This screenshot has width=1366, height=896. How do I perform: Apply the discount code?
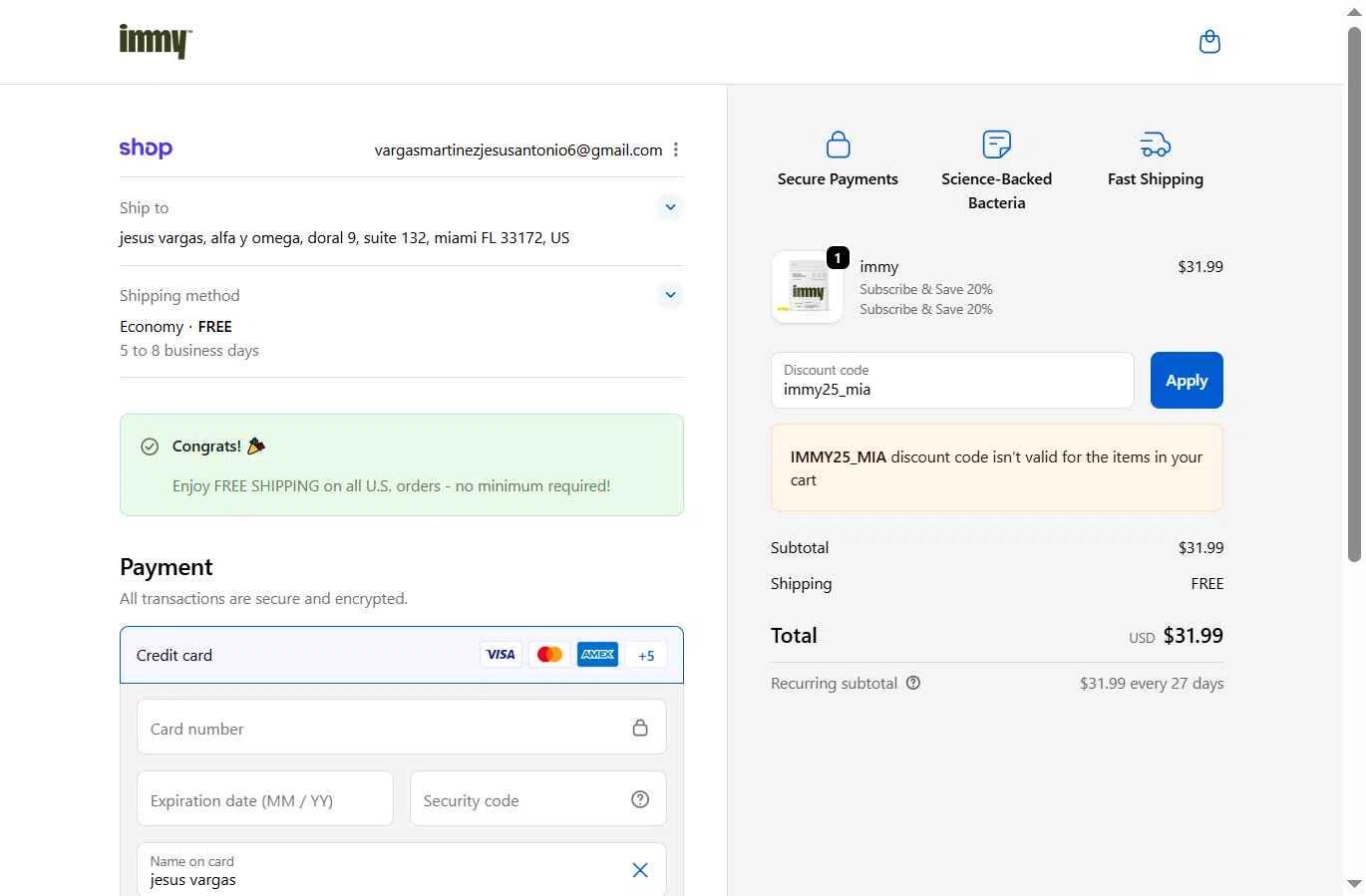[1187, 380]
